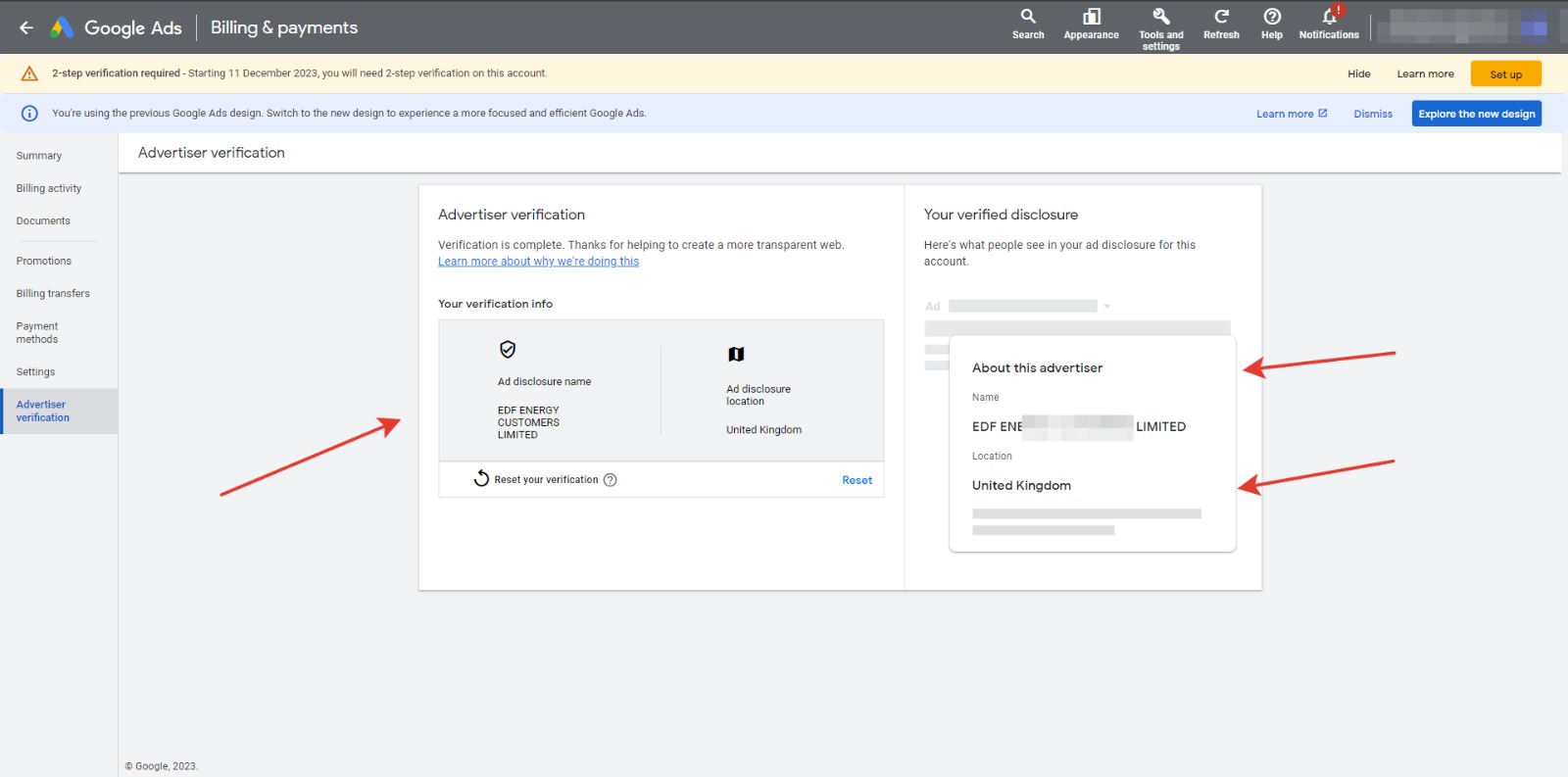Viewport: 1568px width, 777px height.
Task: Click the yellow Set up button
Action: point(1506,74)
